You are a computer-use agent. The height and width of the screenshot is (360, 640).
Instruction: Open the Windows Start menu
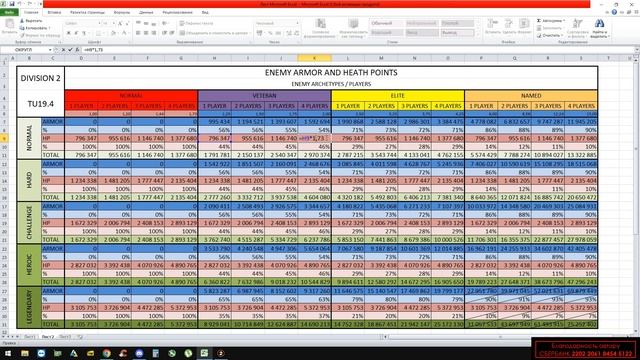8,353
